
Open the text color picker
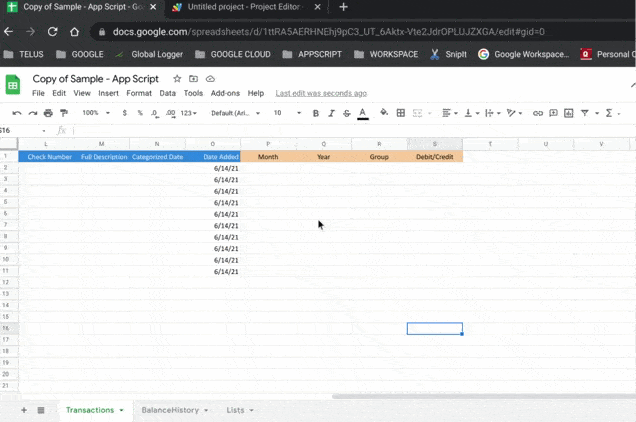tap(363, 114)
